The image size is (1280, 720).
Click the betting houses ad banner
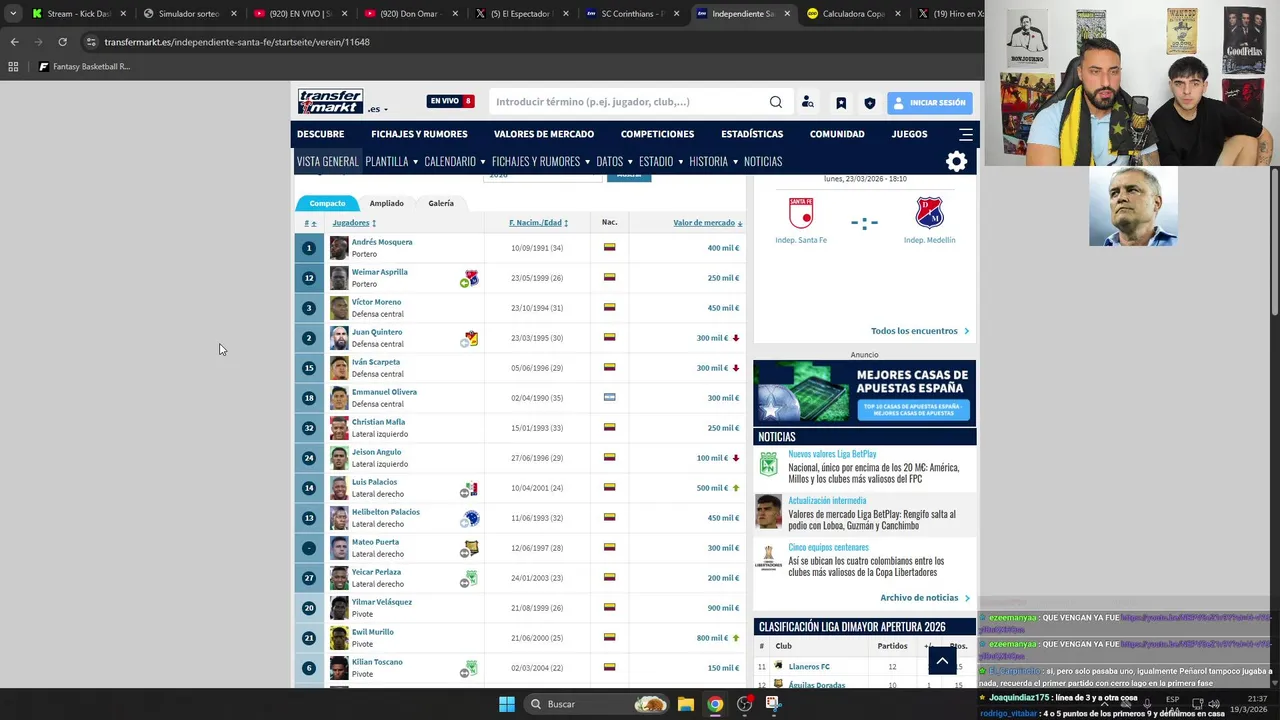865,393
